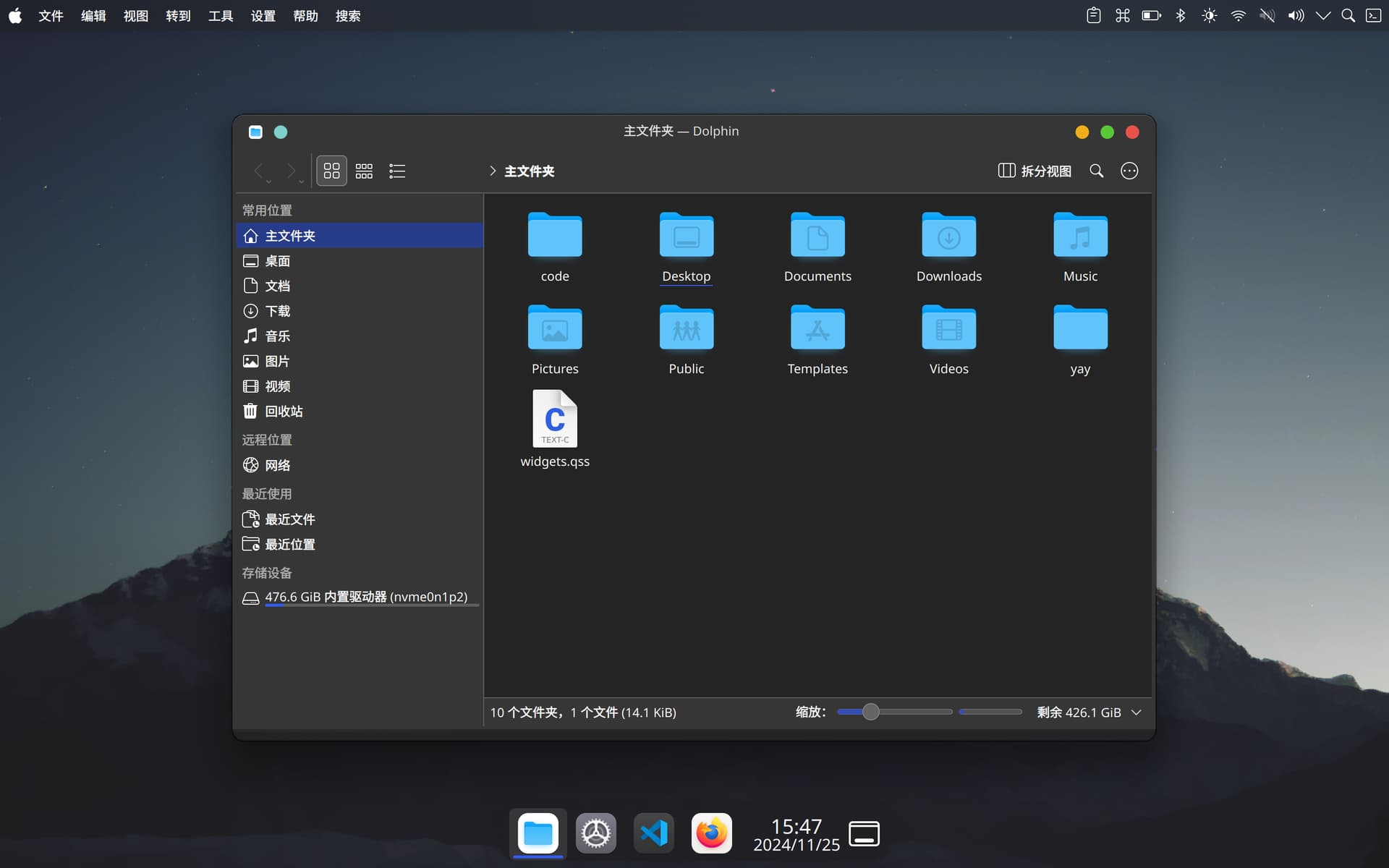
Task: Open the Tools menu in menu bar
Action: pos(221,16)
